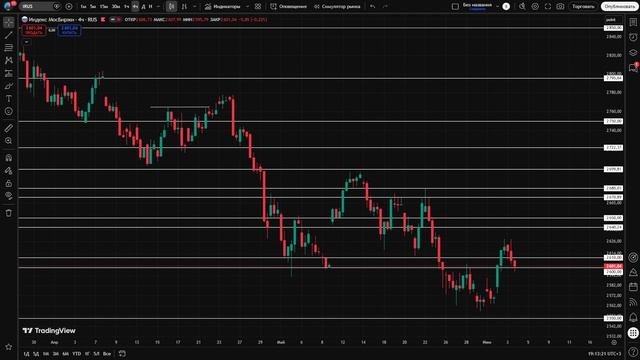Viewport: 640px width, 360px height.
Task: Click the red sell price button
Action: [34, 30]
